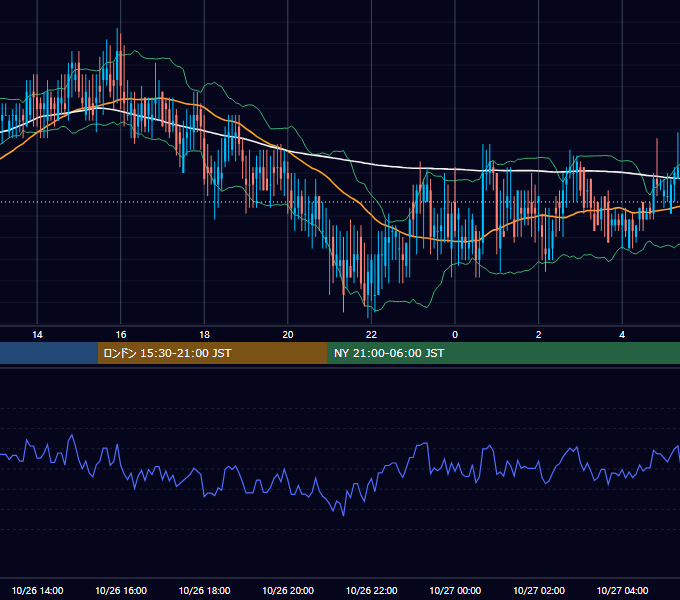
Task: Click the 0 hour label on price chart axis
Action: click(455, 335)
